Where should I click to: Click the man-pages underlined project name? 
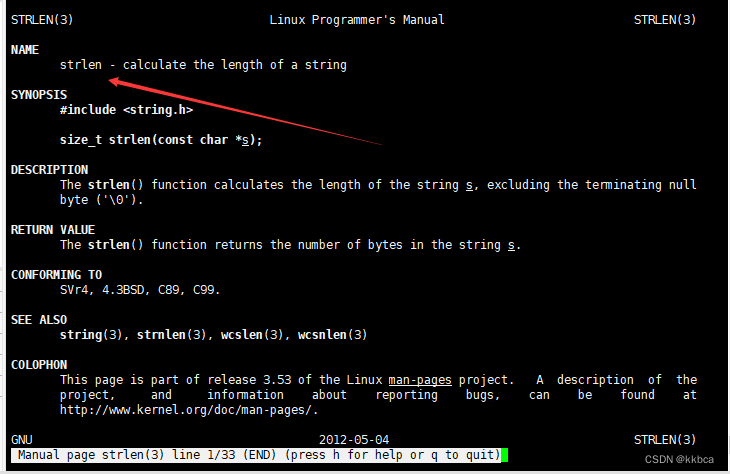coord(420,380)
